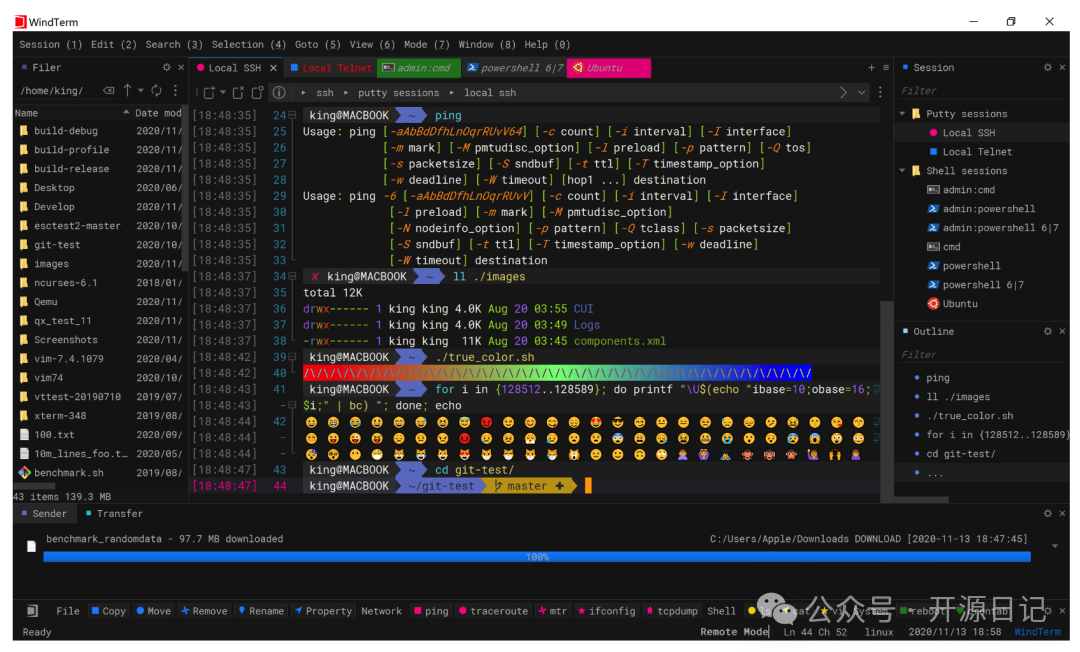Collapse the Shell sessions tree group
The width and height of the screenshot is (1080, 652).
(902, 171)
